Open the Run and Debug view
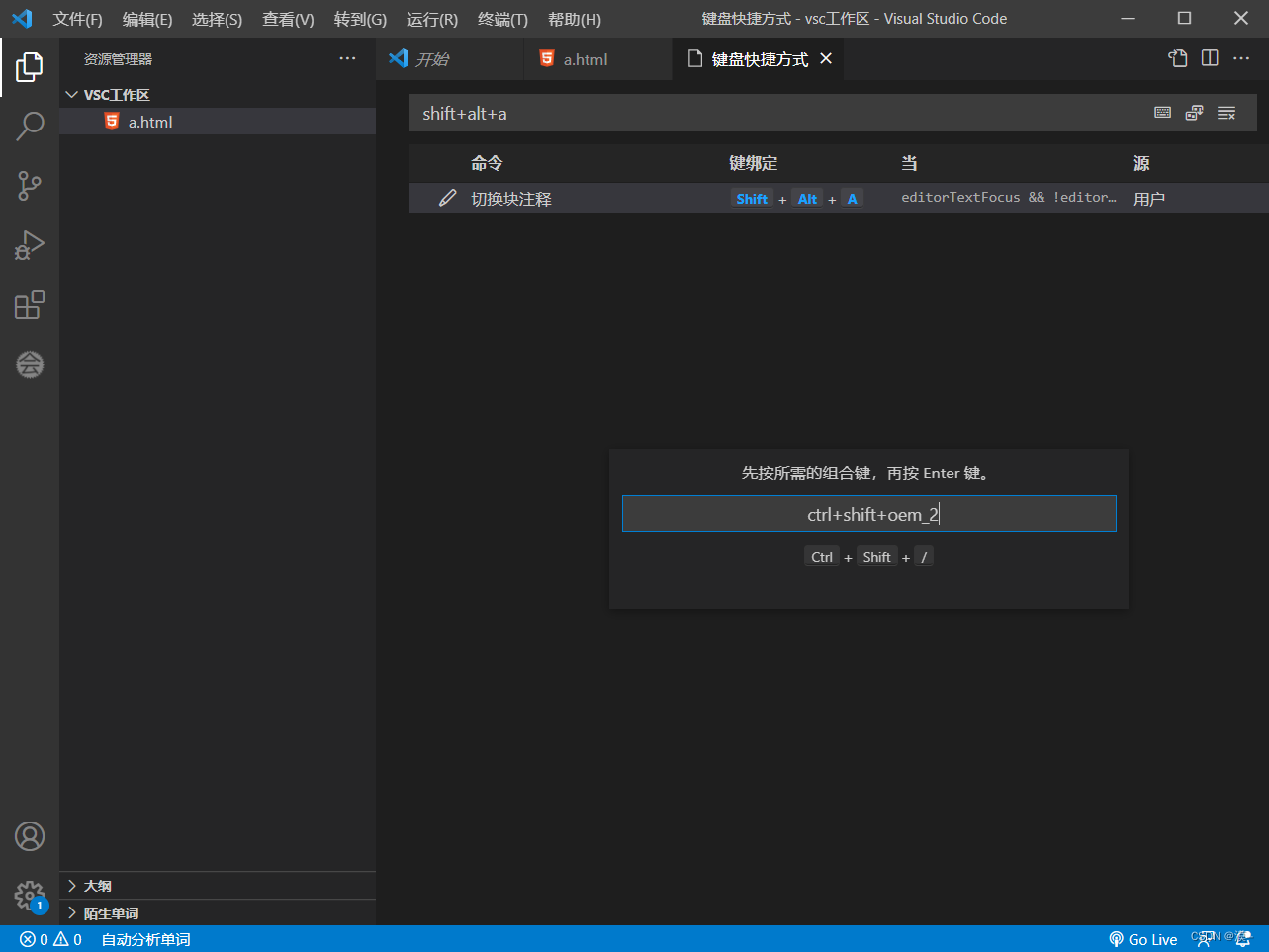Viewport: 1269px width, 952px height. coord(30,245)
